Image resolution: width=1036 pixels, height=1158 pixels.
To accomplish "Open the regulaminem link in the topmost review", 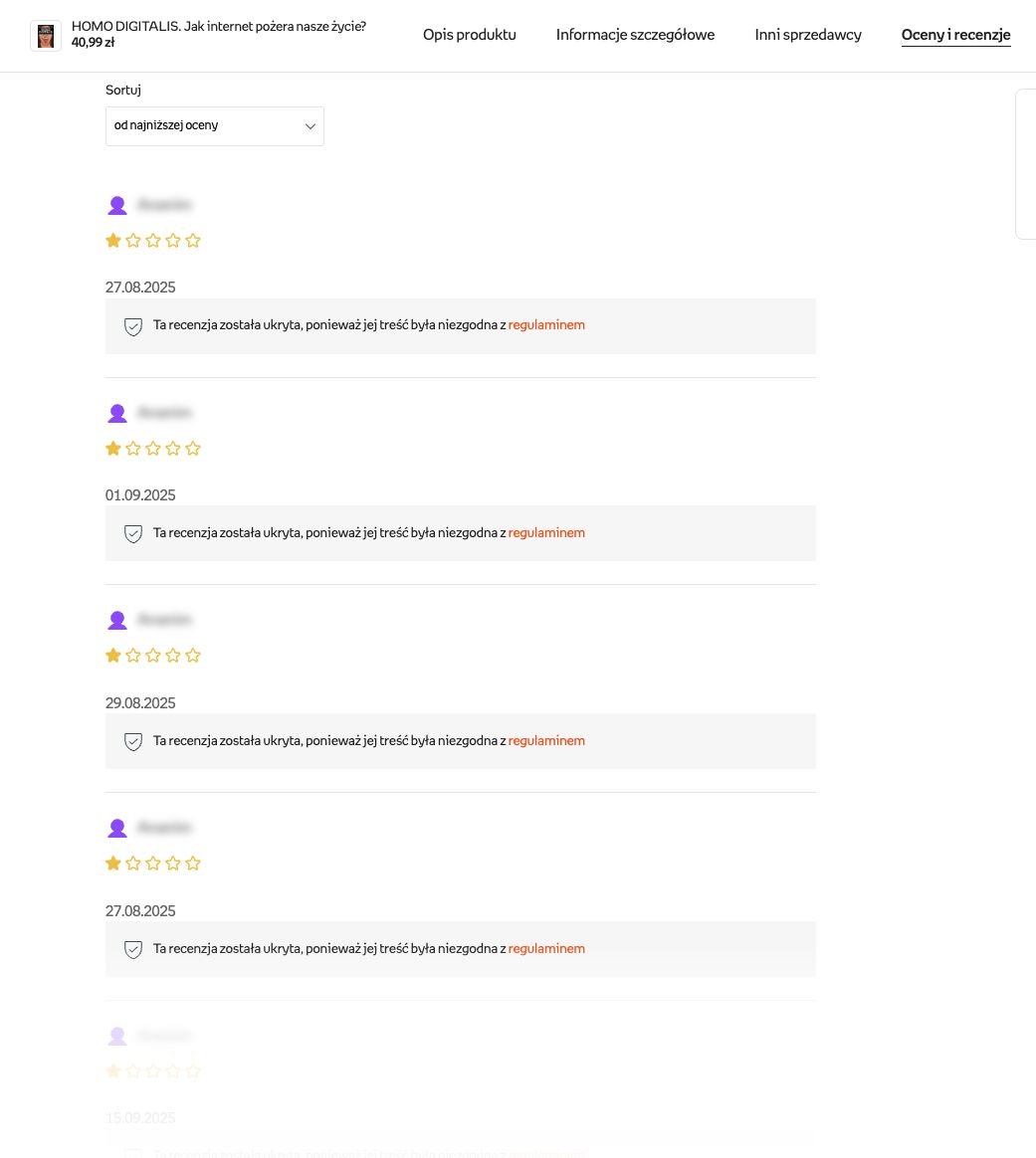I will (x=546, y=325).
